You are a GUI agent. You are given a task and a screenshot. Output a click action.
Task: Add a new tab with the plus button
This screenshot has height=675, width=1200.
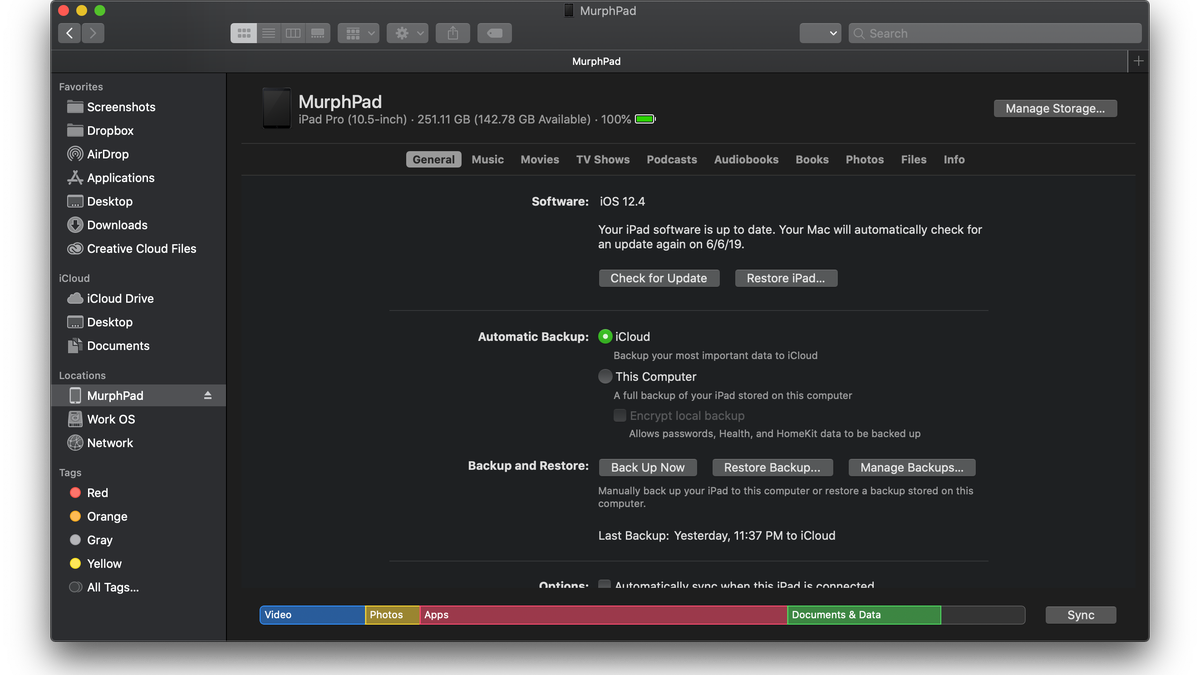1138,61
